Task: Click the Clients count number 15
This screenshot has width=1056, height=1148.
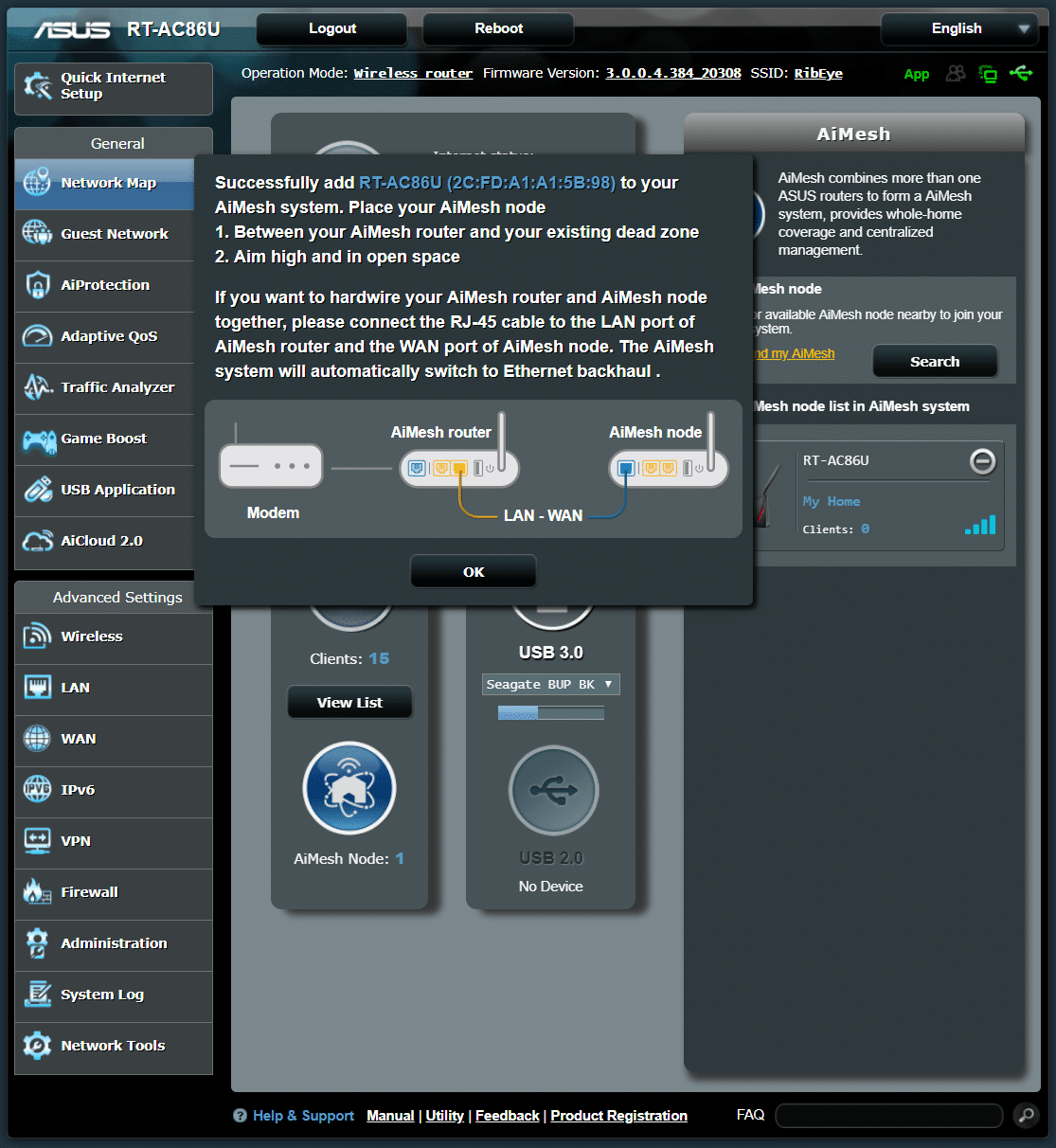Action: (x=379, y=658)
